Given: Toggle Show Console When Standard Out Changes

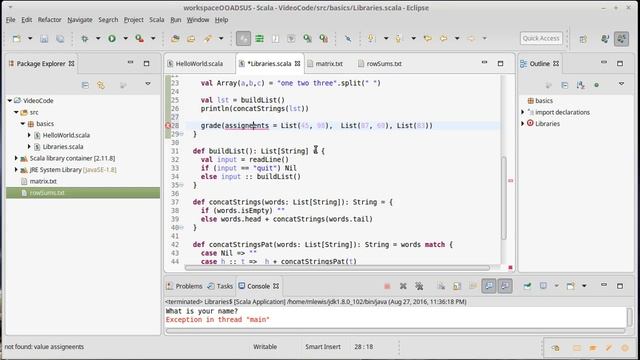Looking at the screenshot, I should coord(489,287).
